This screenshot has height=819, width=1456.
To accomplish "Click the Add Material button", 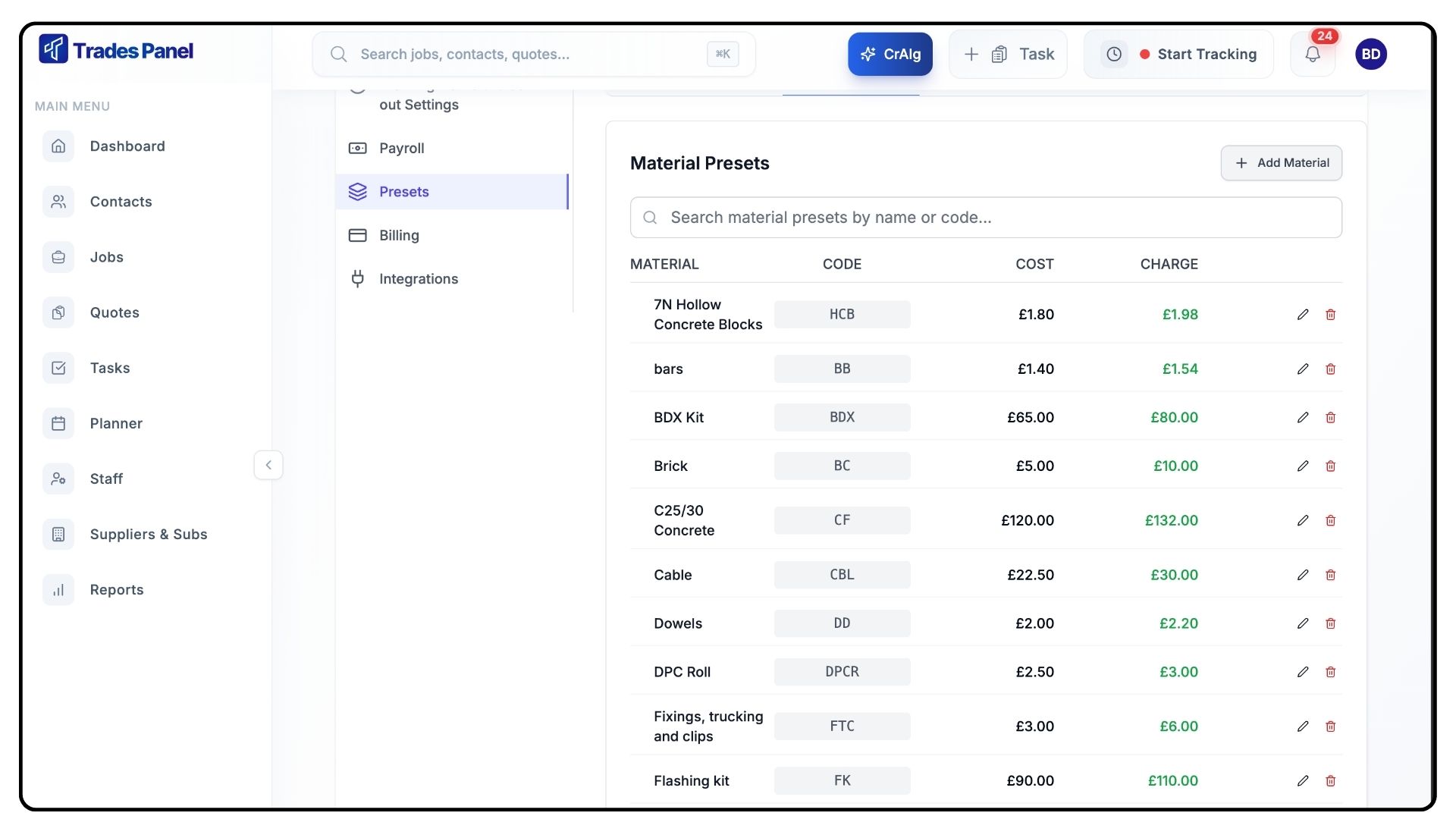I will coord(1281,163).
